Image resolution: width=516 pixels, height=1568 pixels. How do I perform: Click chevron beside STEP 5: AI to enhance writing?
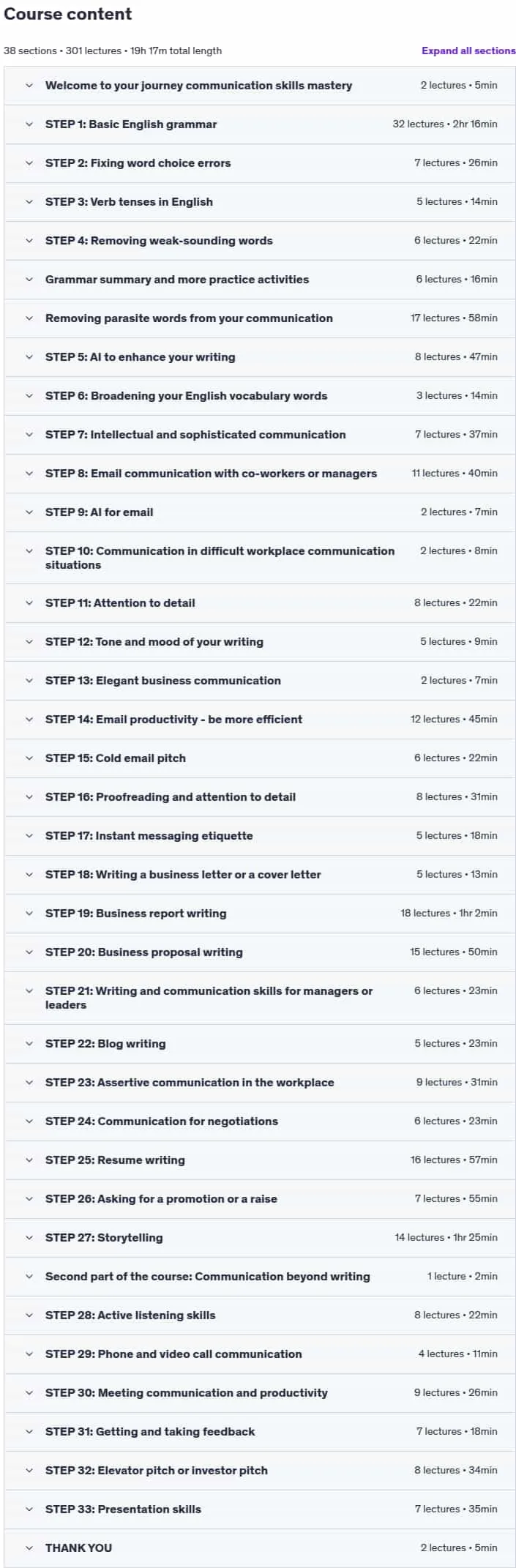click(29, 357)
